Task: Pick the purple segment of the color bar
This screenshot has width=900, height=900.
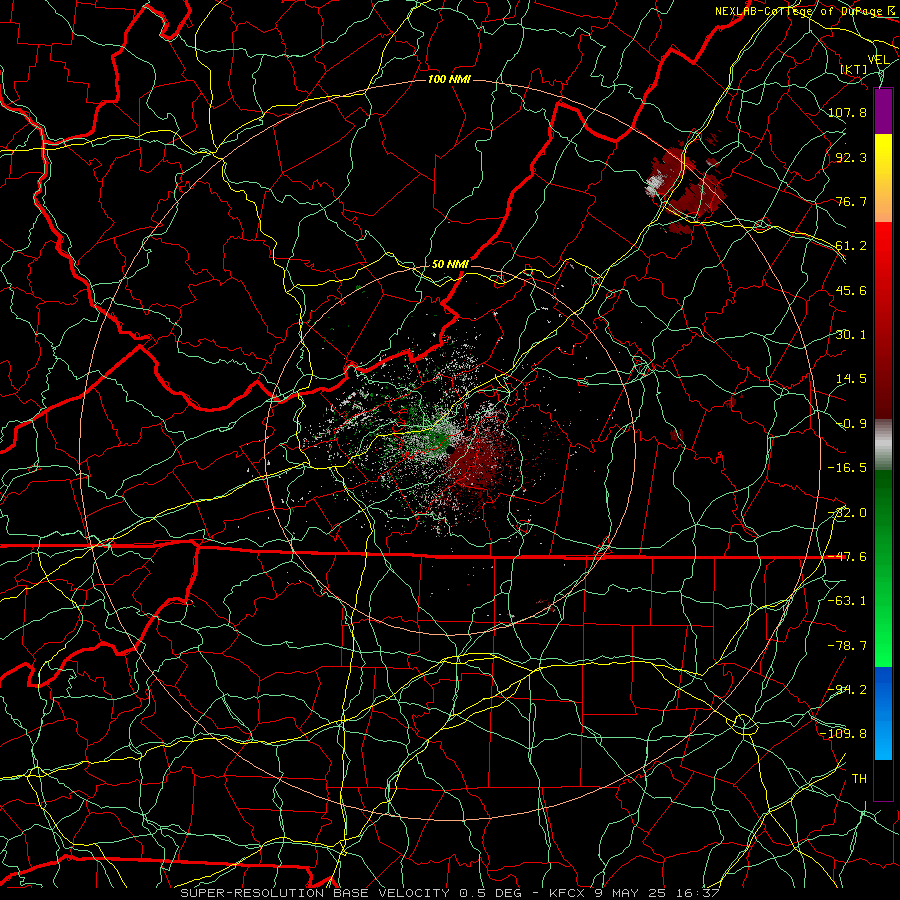Action: point(883,111)
